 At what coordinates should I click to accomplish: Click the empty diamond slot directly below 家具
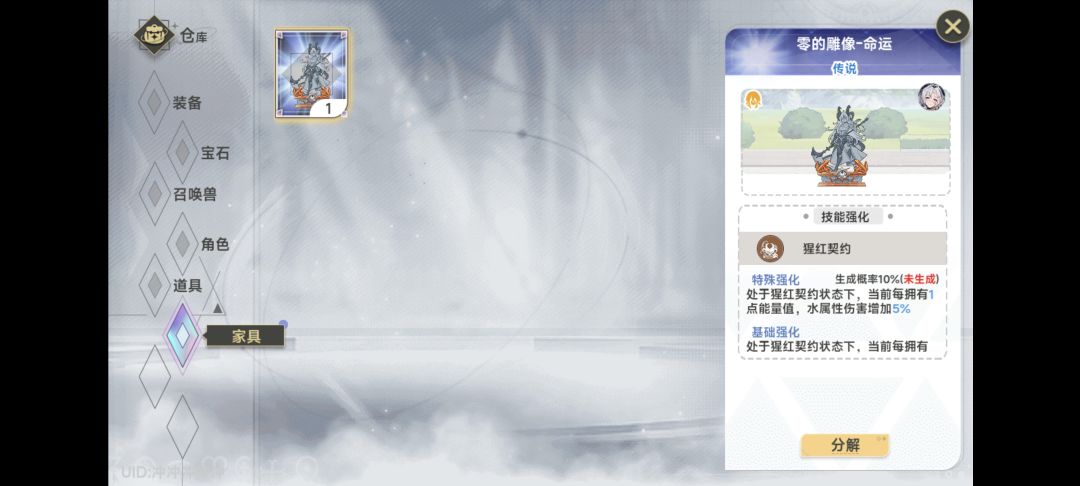click(x=154, y=377)
